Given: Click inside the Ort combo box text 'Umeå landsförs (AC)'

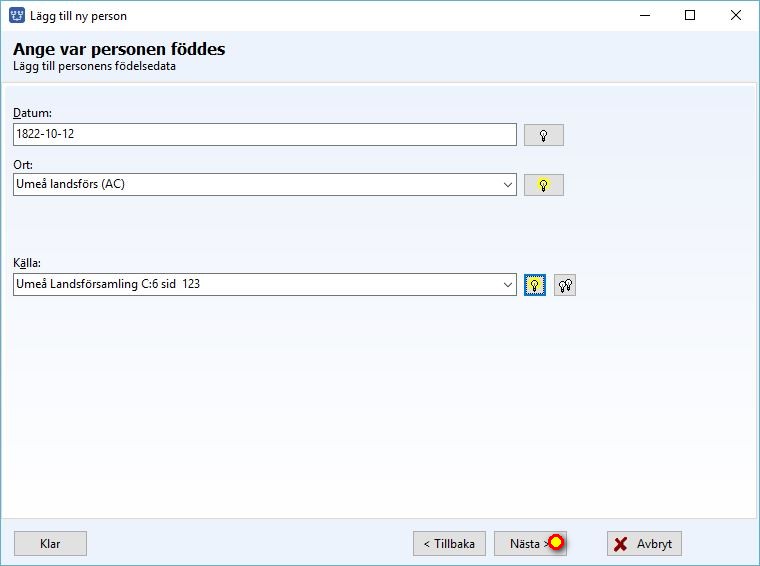Looking at the screenshot, I should [71, 184].
